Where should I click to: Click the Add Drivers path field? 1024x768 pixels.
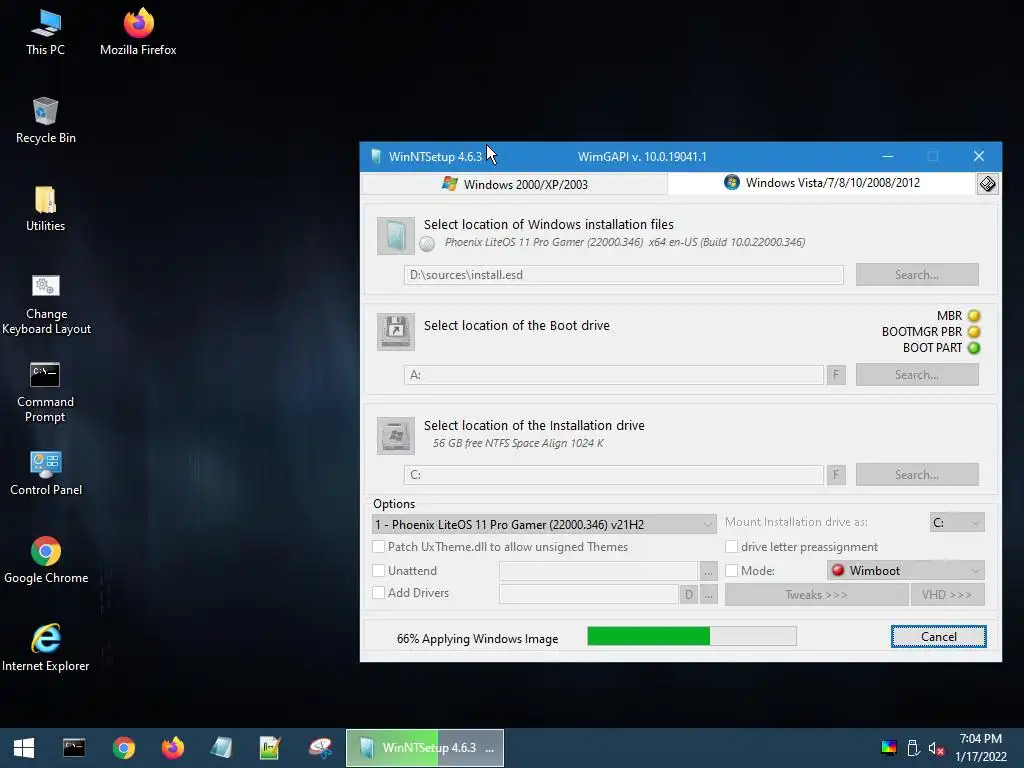(x=588, y=594)
